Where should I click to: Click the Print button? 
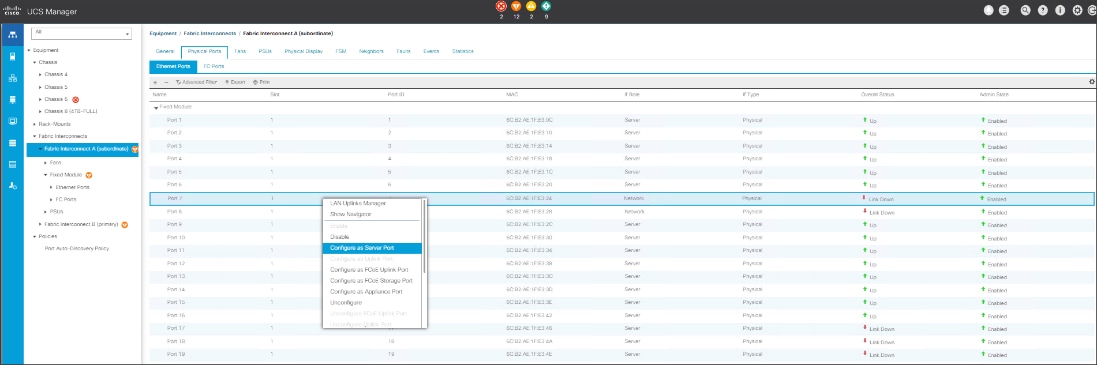261,83
